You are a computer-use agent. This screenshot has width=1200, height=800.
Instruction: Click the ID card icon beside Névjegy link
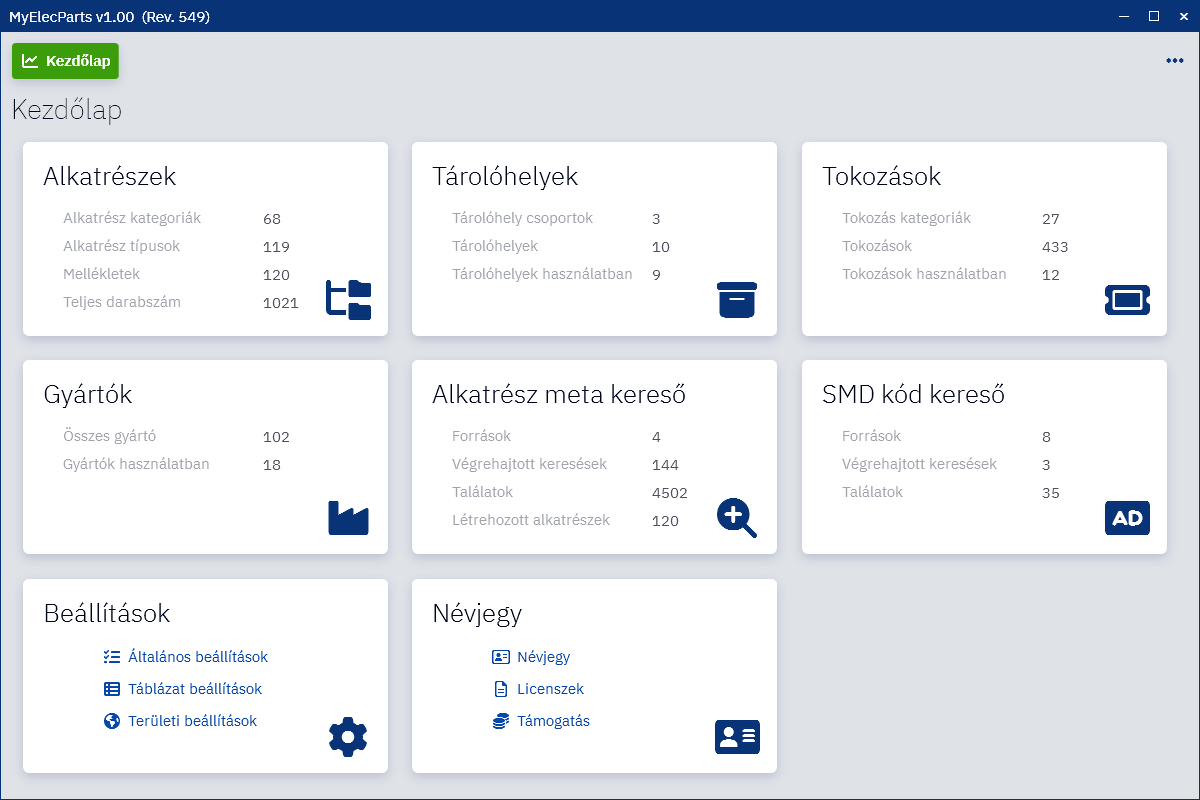tap(501, 657)
